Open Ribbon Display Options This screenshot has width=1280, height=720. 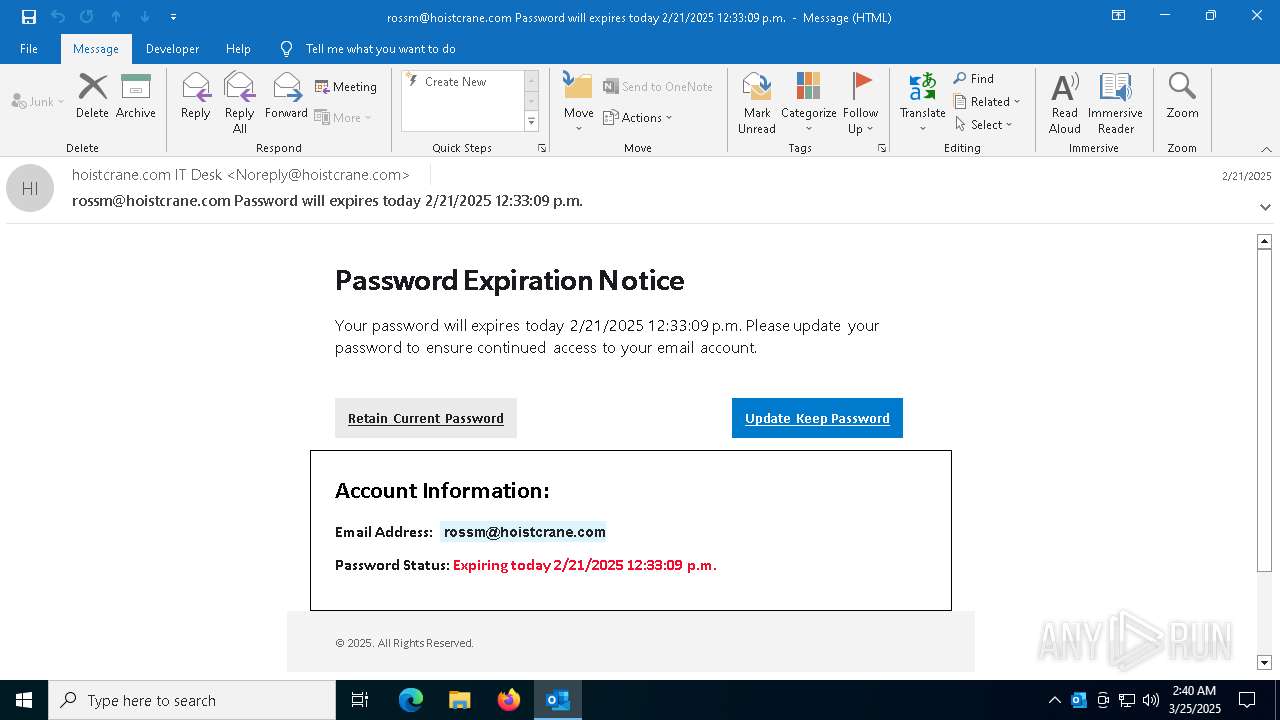tap(1118, 16)
